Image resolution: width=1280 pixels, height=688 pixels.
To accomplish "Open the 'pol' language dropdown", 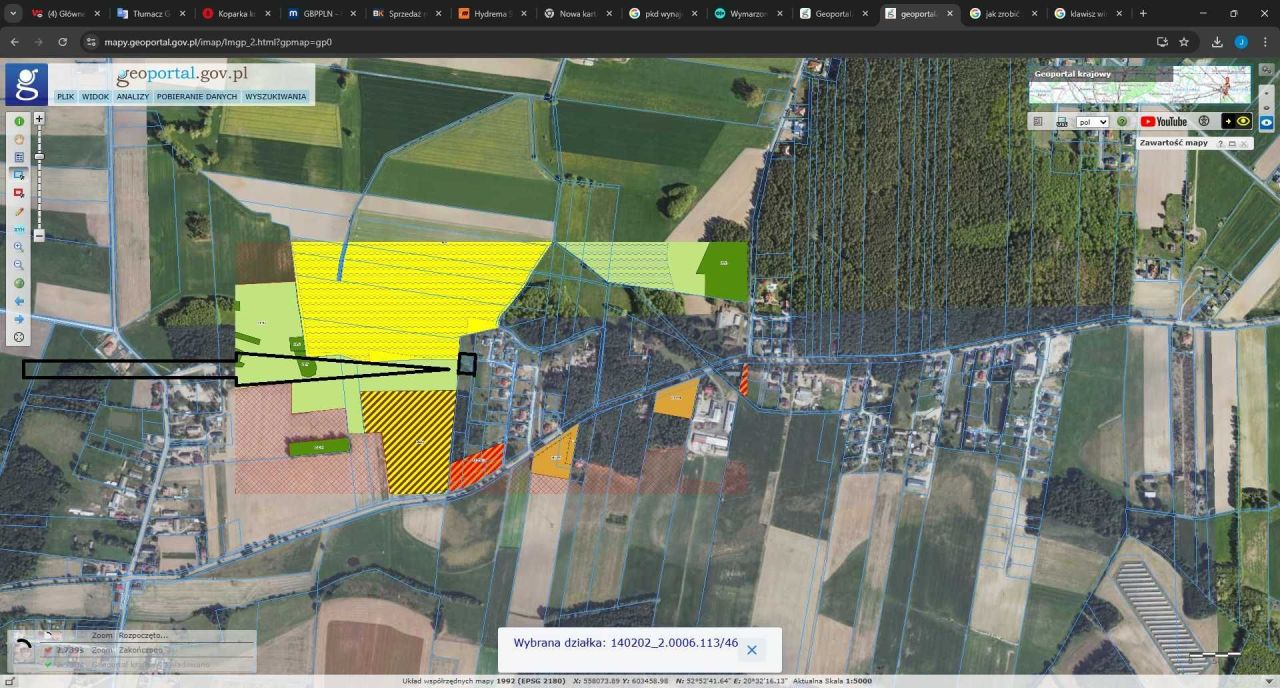I will tap(1092, 122).
